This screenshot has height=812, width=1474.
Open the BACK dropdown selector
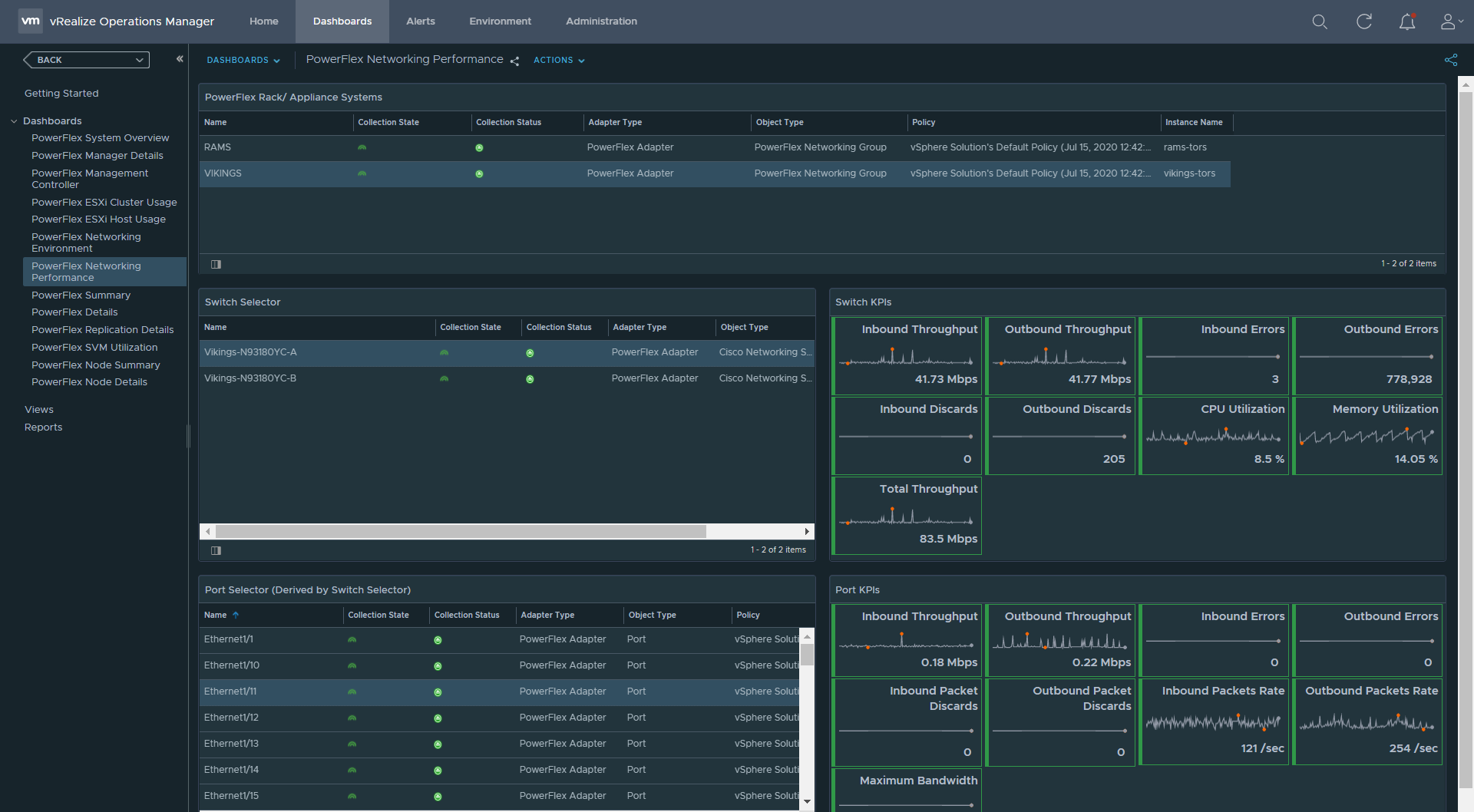[86, 60]
